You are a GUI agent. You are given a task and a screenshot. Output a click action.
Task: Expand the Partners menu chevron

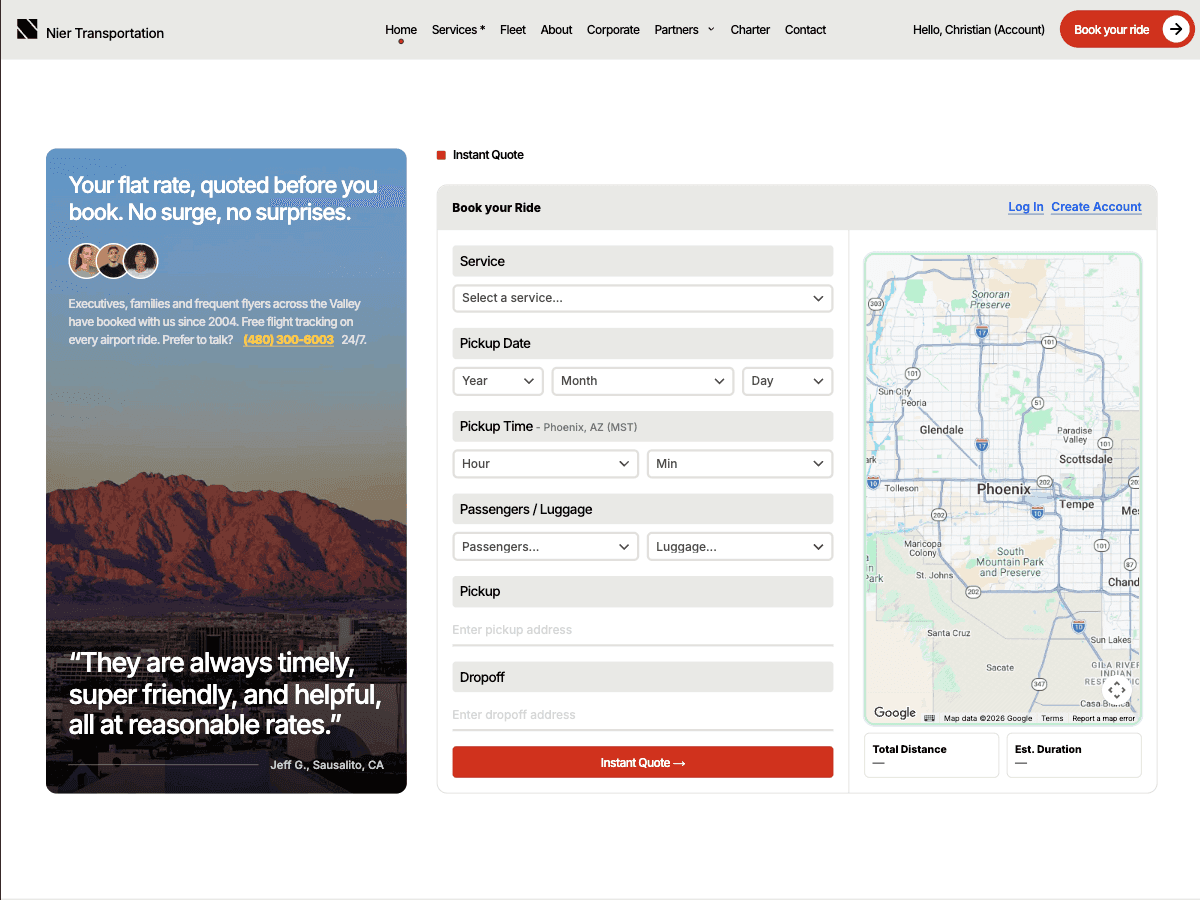[711, 29]
